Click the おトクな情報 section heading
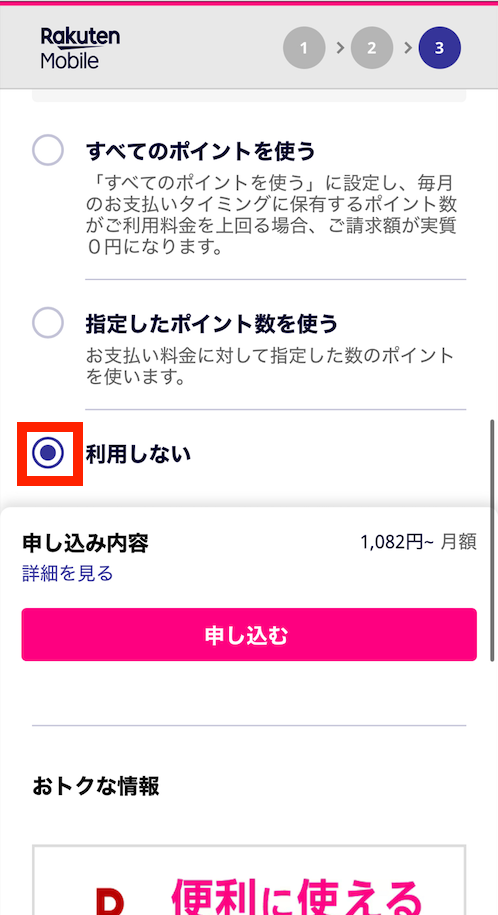498x915 pixels. coord(96,787)
